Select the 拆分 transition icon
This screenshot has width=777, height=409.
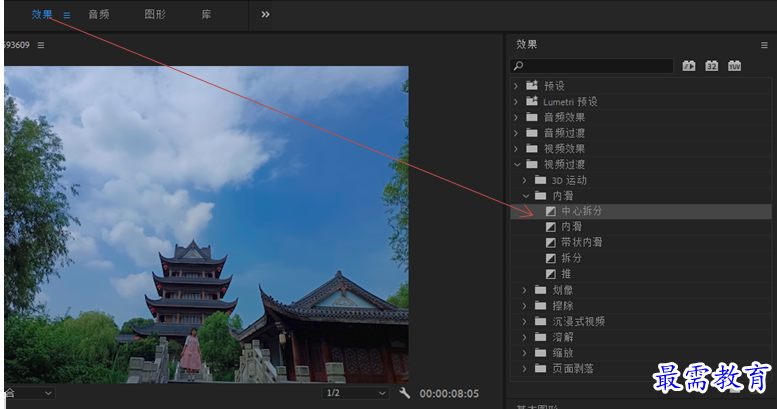(x=551, y=258)
